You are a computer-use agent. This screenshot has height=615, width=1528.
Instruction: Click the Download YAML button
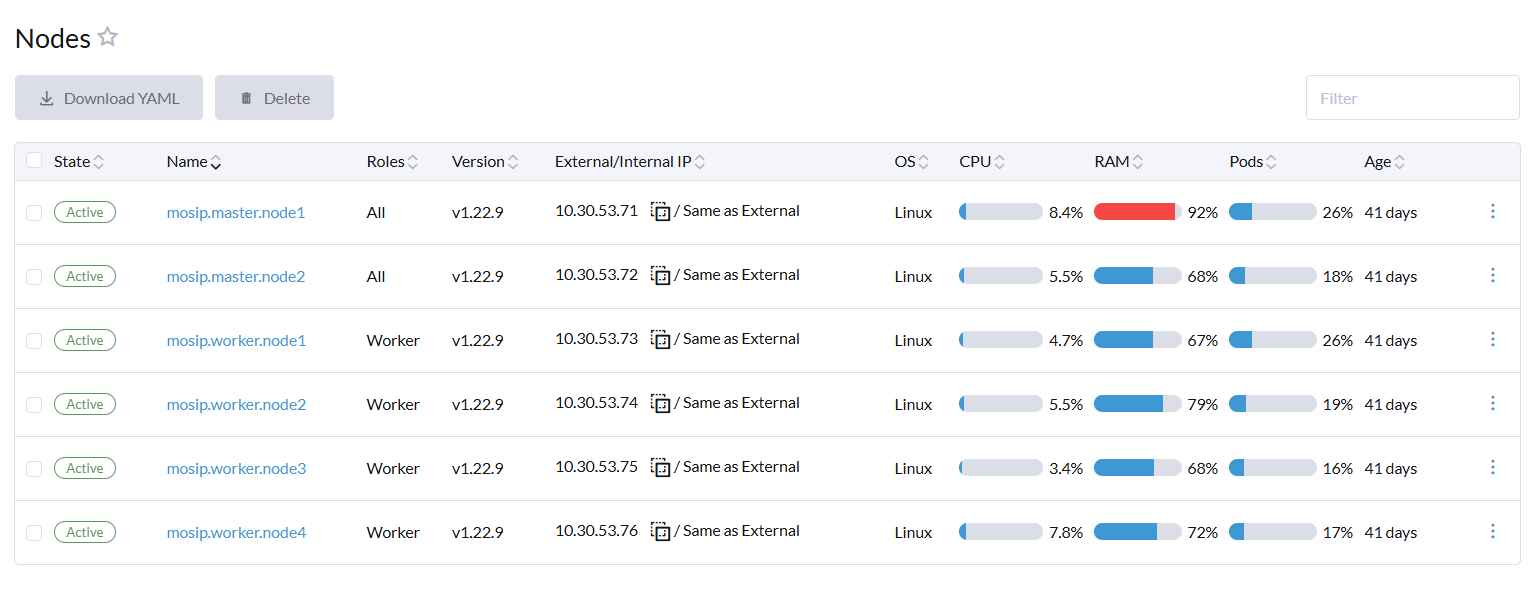pyautogui.click(x=109, y=98)
